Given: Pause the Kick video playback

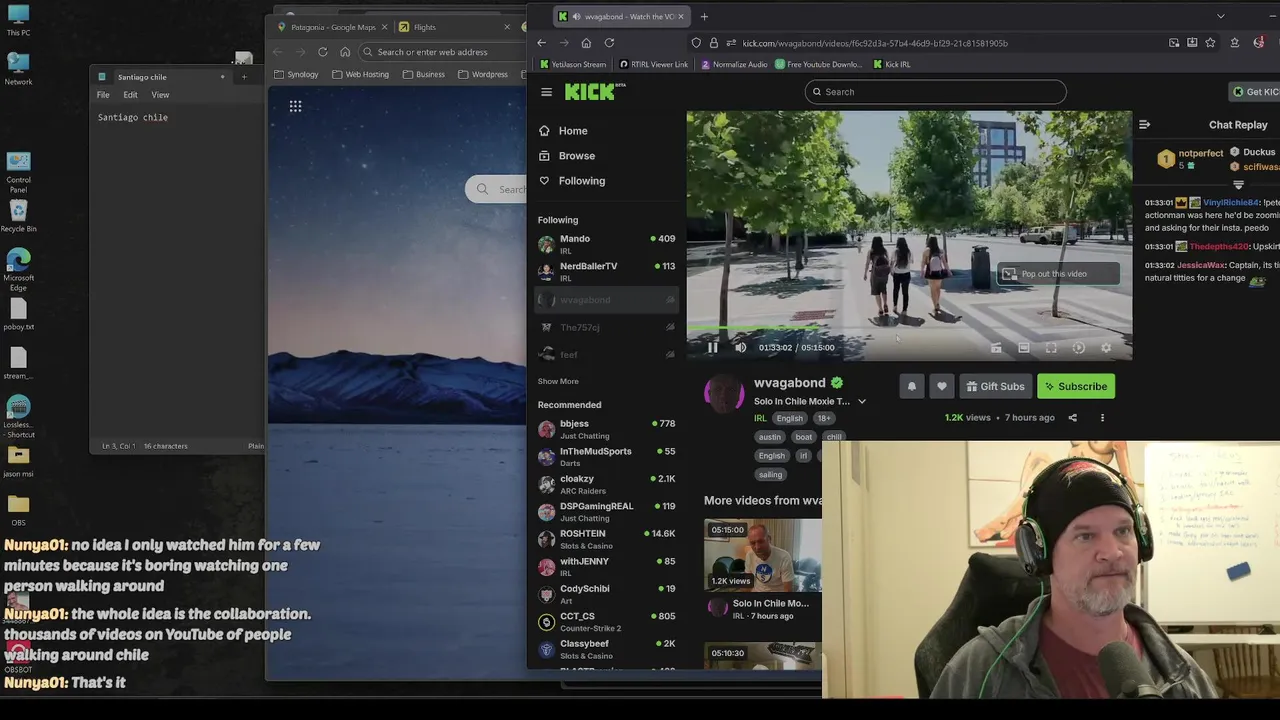Looking at the screenshot, I should [713, 348].
